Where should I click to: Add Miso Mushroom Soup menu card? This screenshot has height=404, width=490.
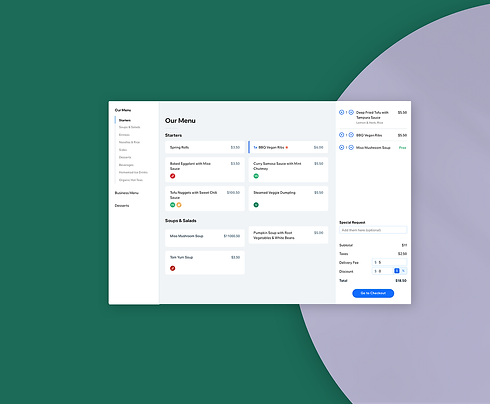click(x=205, y=238)
